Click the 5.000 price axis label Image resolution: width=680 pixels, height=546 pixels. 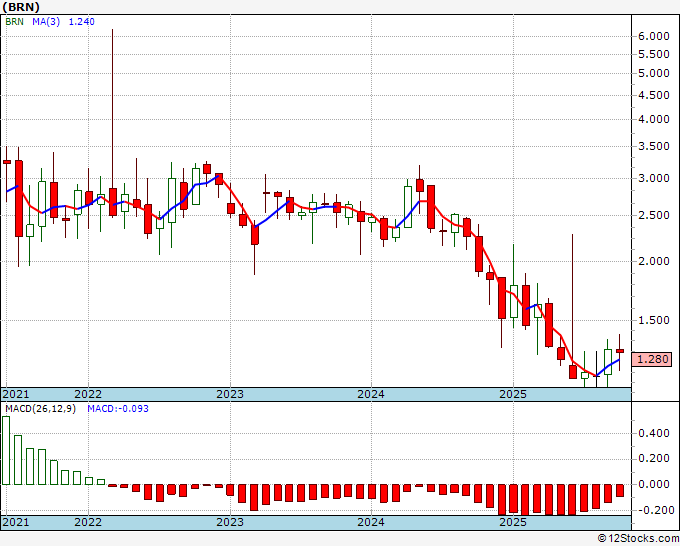tap(654, 73)
